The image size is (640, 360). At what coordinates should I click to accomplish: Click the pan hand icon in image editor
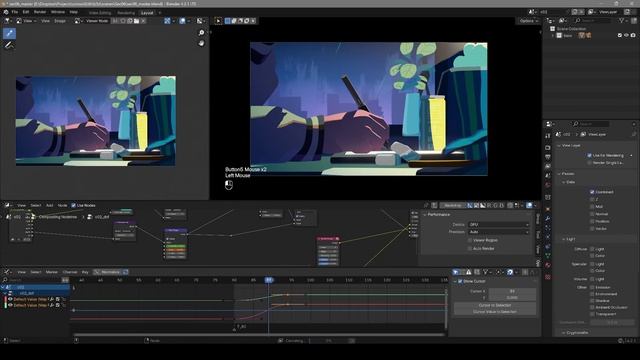point(201,43)
